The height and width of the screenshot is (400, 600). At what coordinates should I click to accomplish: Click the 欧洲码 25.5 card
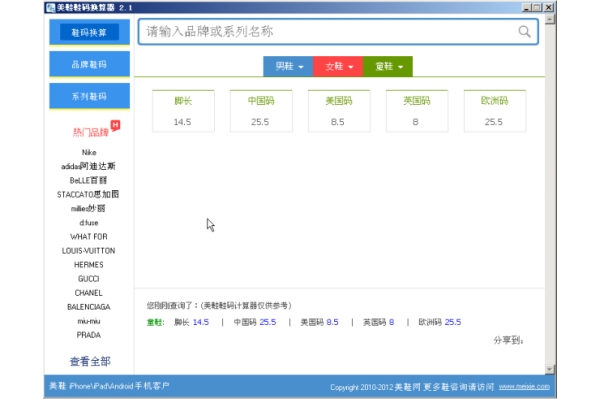pos(495,111)
